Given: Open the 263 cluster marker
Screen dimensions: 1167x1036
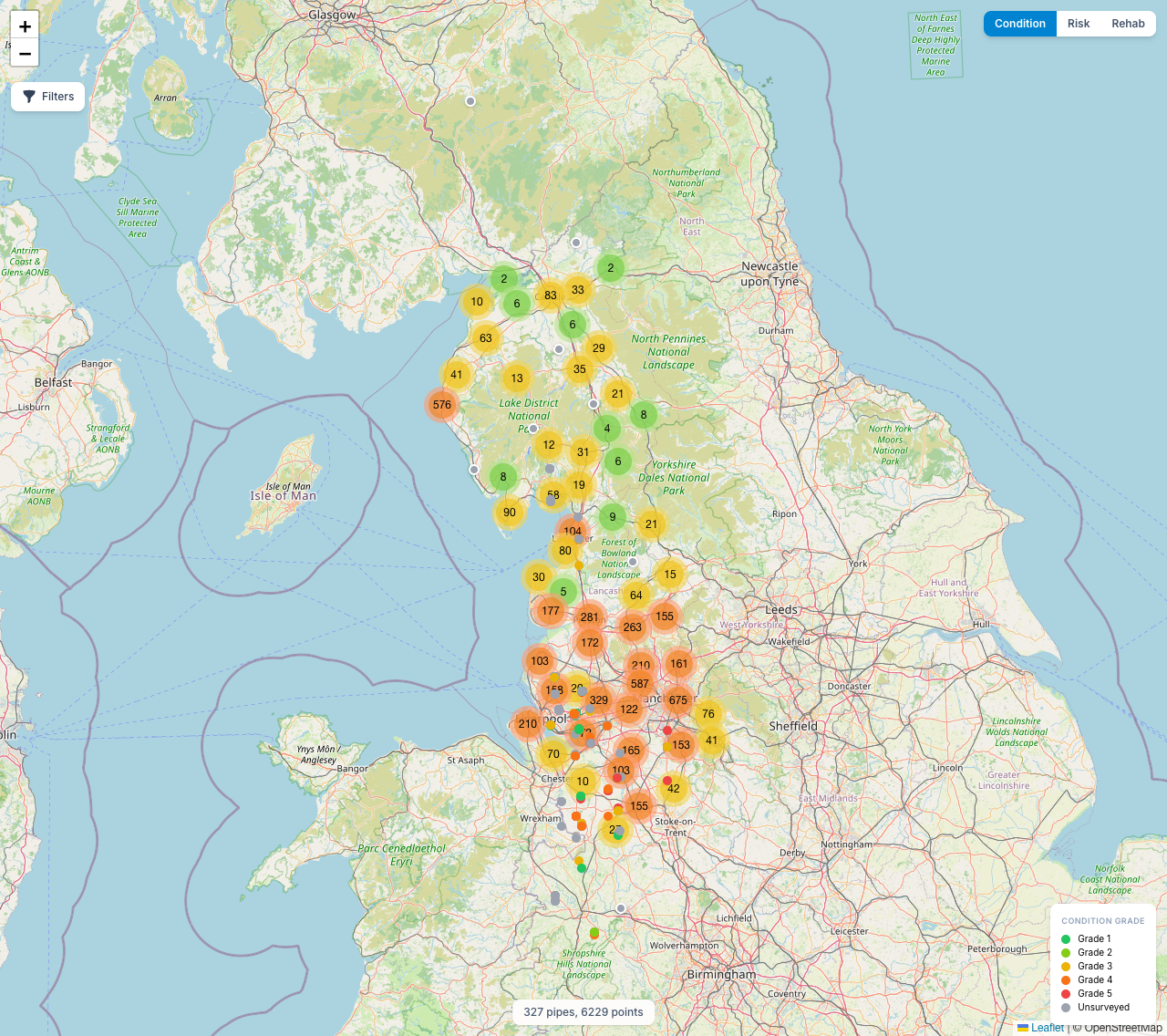Looking at the screenshot, I should [x=633, y=627].
